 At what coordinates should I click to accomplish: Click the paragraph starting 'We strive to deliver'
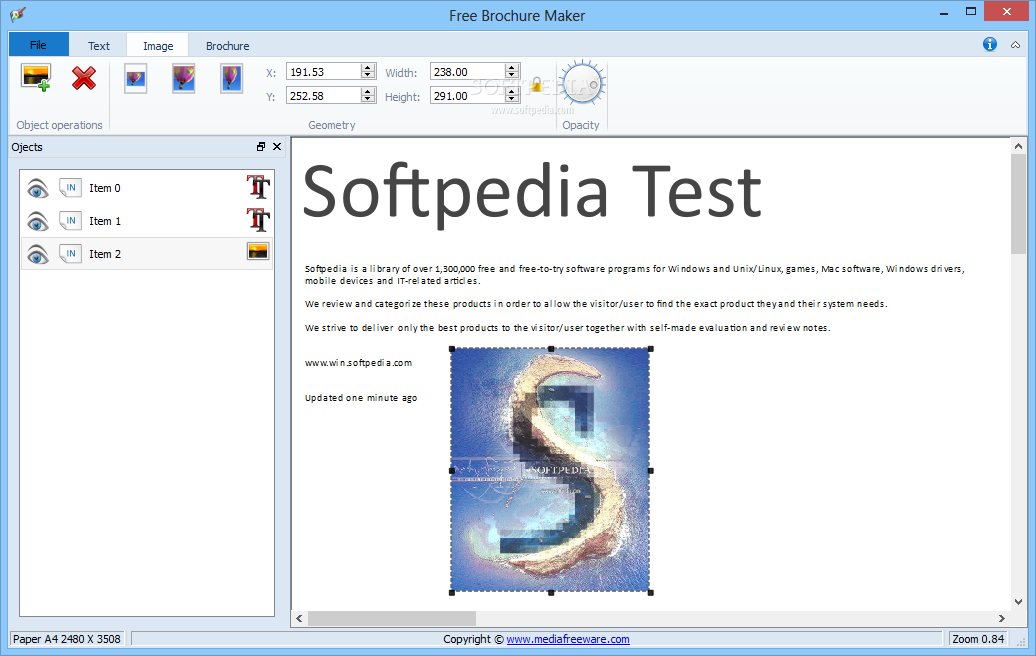tap(568, 328)
